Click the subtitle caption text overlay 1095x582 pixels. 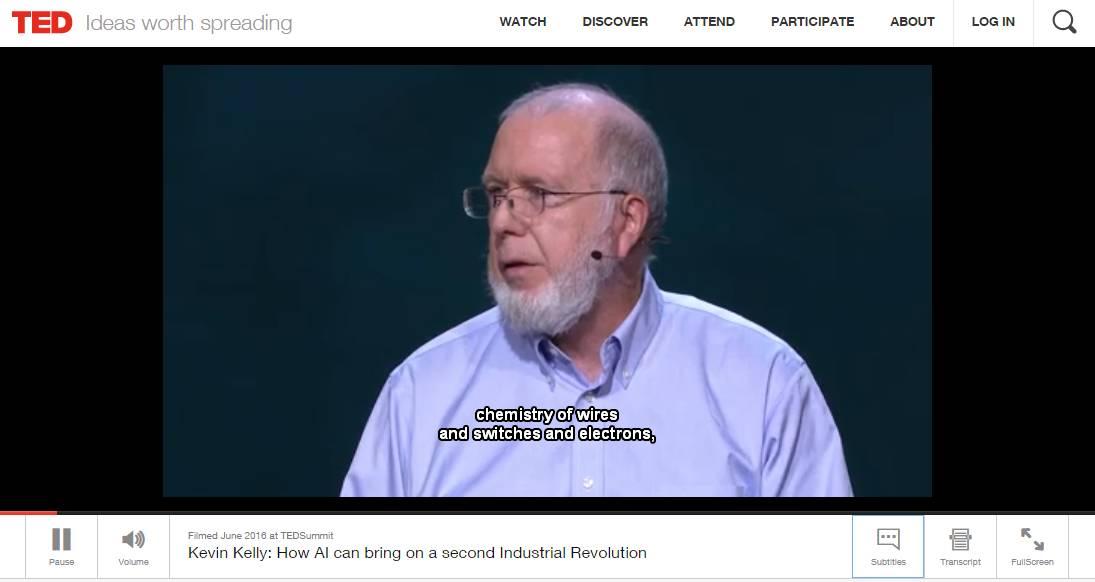pyautogui.click(x=547, y=424)
